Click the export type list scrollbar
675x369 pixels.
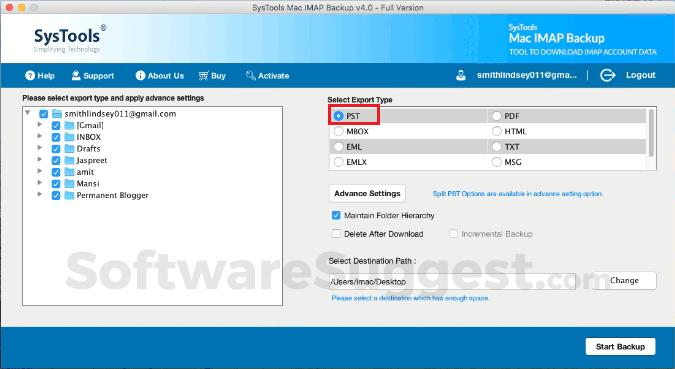[651, 133]
